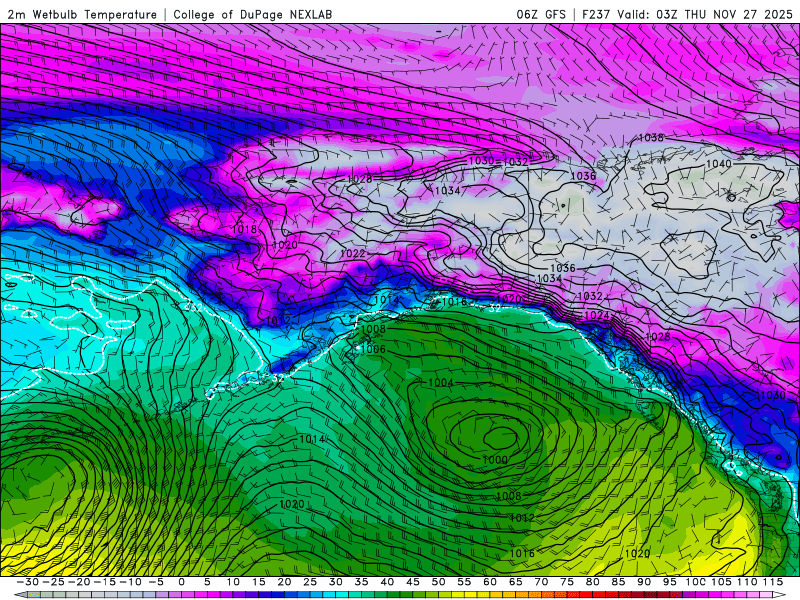
Task: Click the 105 value on the color scale
Action: point(721,582)
